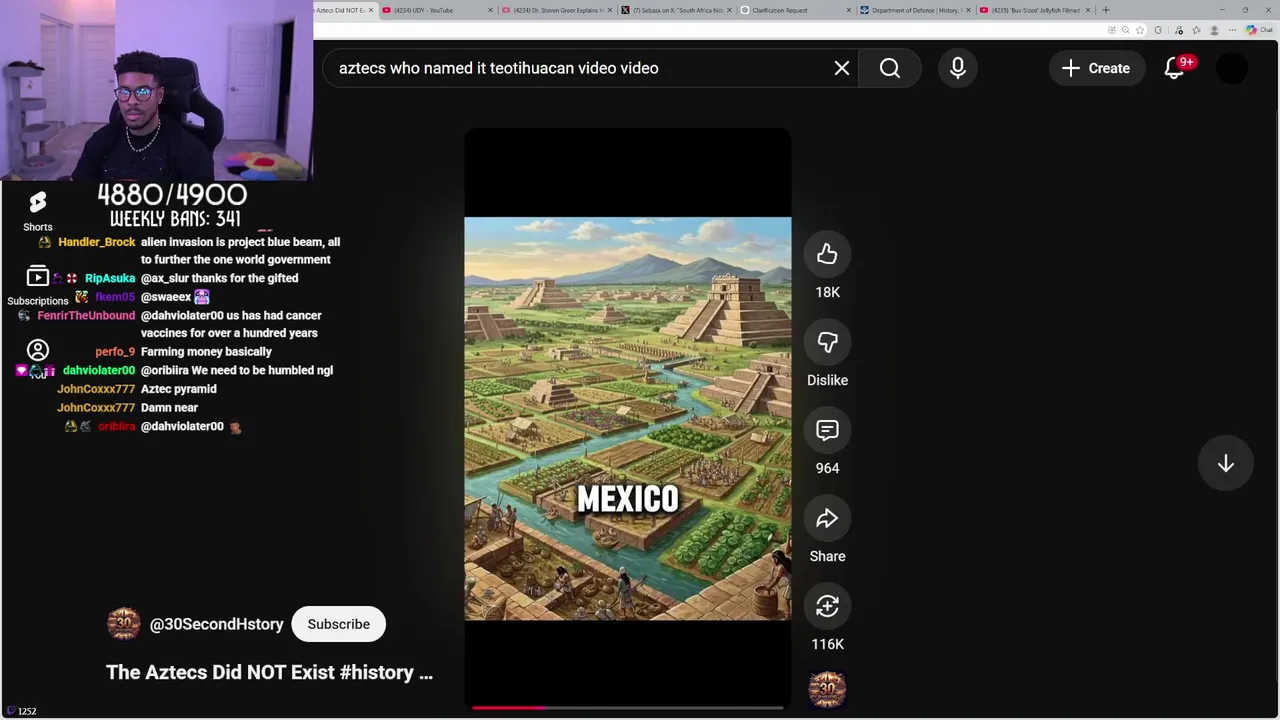The image size is (1280, 720).
Task: Pause the playing short video
Action: coord(627,418)
